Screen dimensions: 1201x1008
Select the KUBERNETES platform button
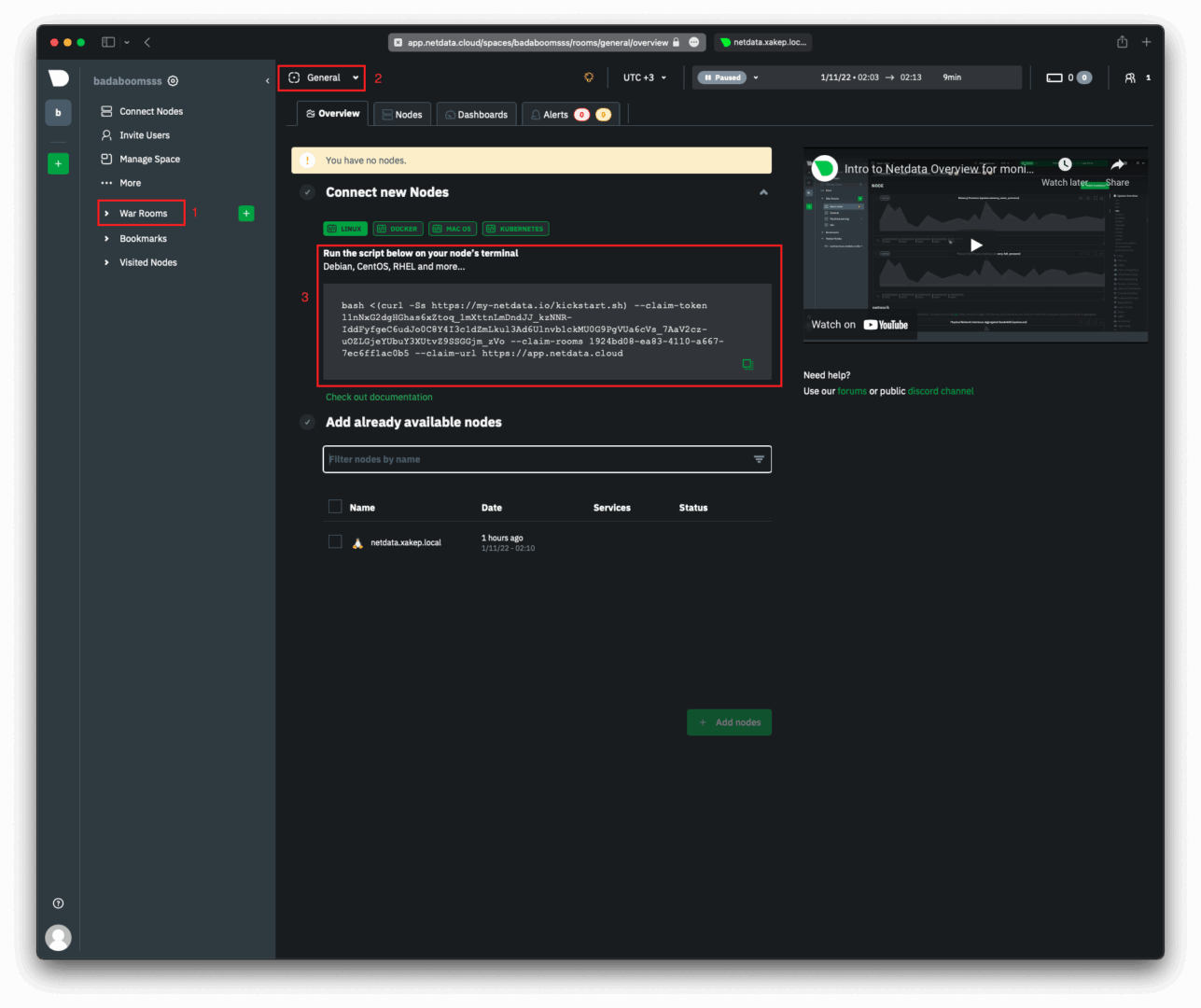point(515,229)
